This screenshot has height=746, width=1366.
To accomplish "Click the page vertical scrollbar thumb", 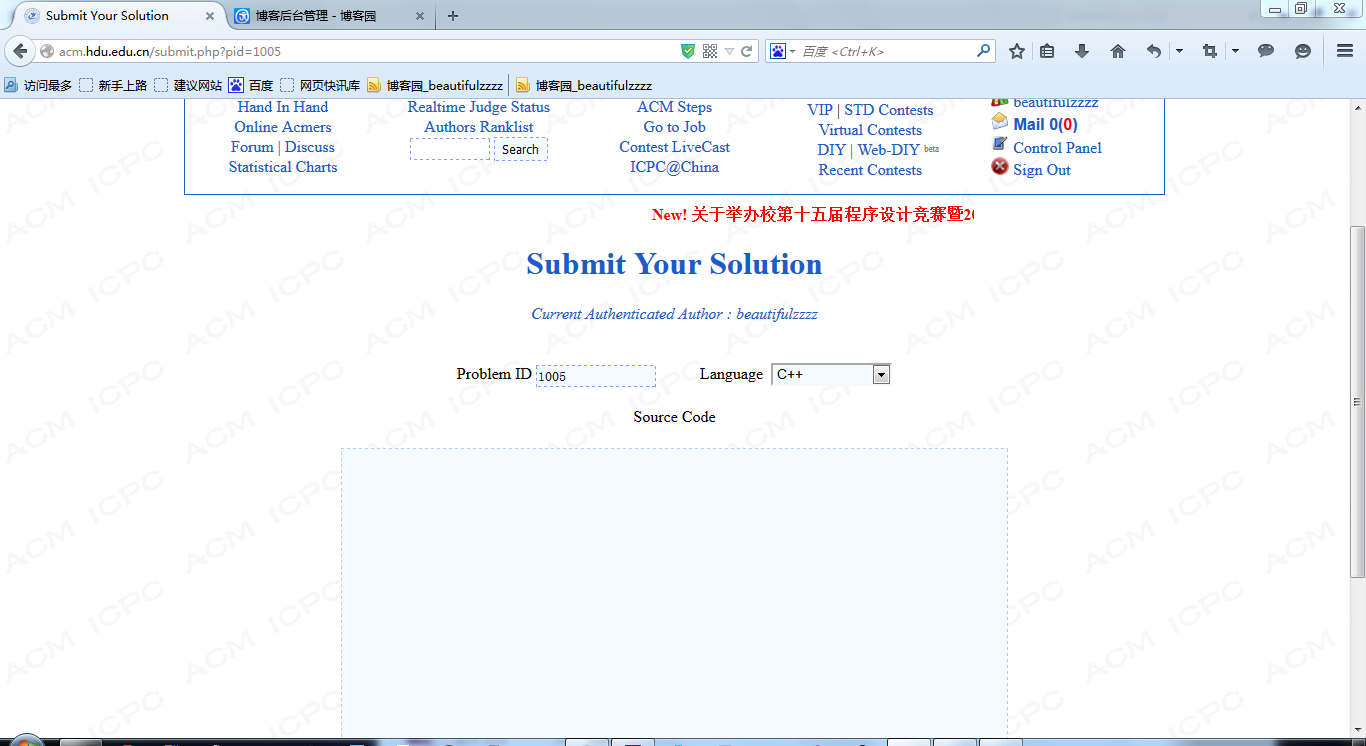I will pyautogui.click(x=1357, y=402).
